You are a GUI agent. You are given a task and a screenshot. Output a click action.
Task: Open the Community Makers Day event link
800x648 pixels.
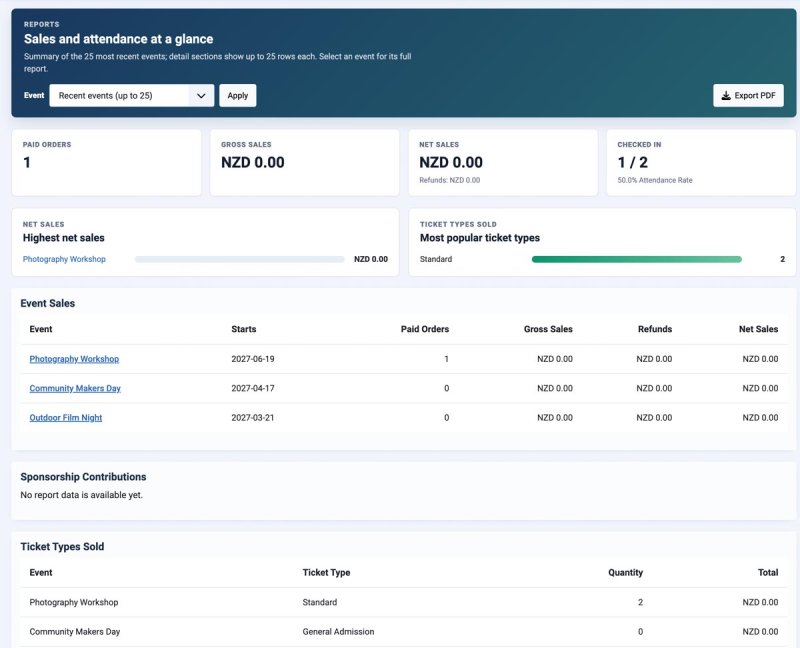(x=75, y=388)
